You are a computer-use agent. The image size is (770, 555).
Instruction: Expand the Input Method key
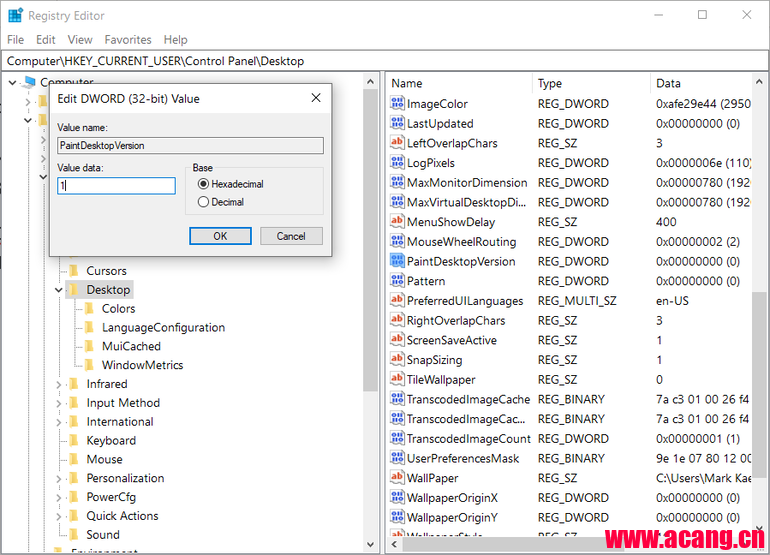pos(58,403)
